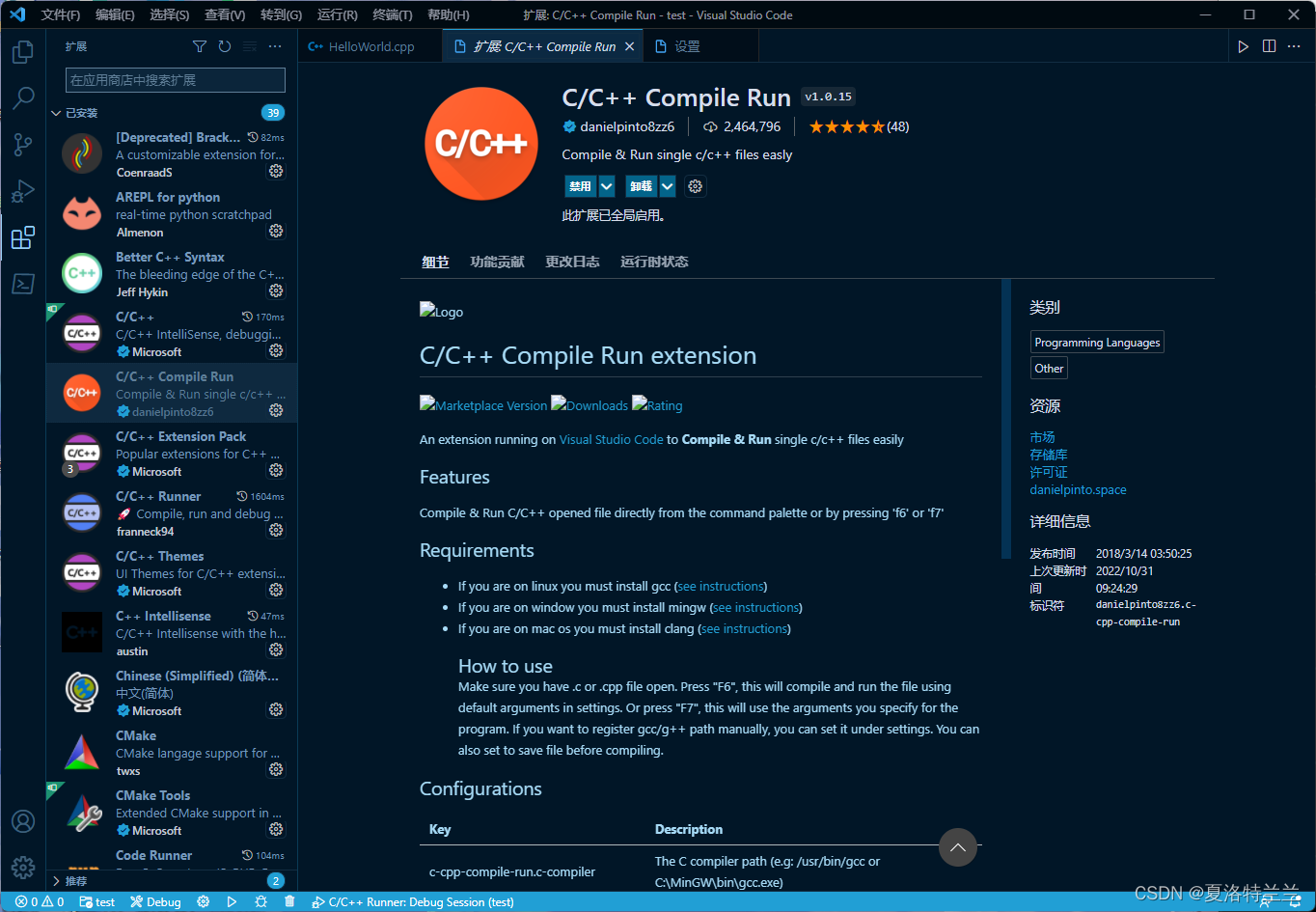The width and height of the screenshot is (1316, 912).
Task: Open gear settings for CMake Tools
Action: click(x=276, y=829)
